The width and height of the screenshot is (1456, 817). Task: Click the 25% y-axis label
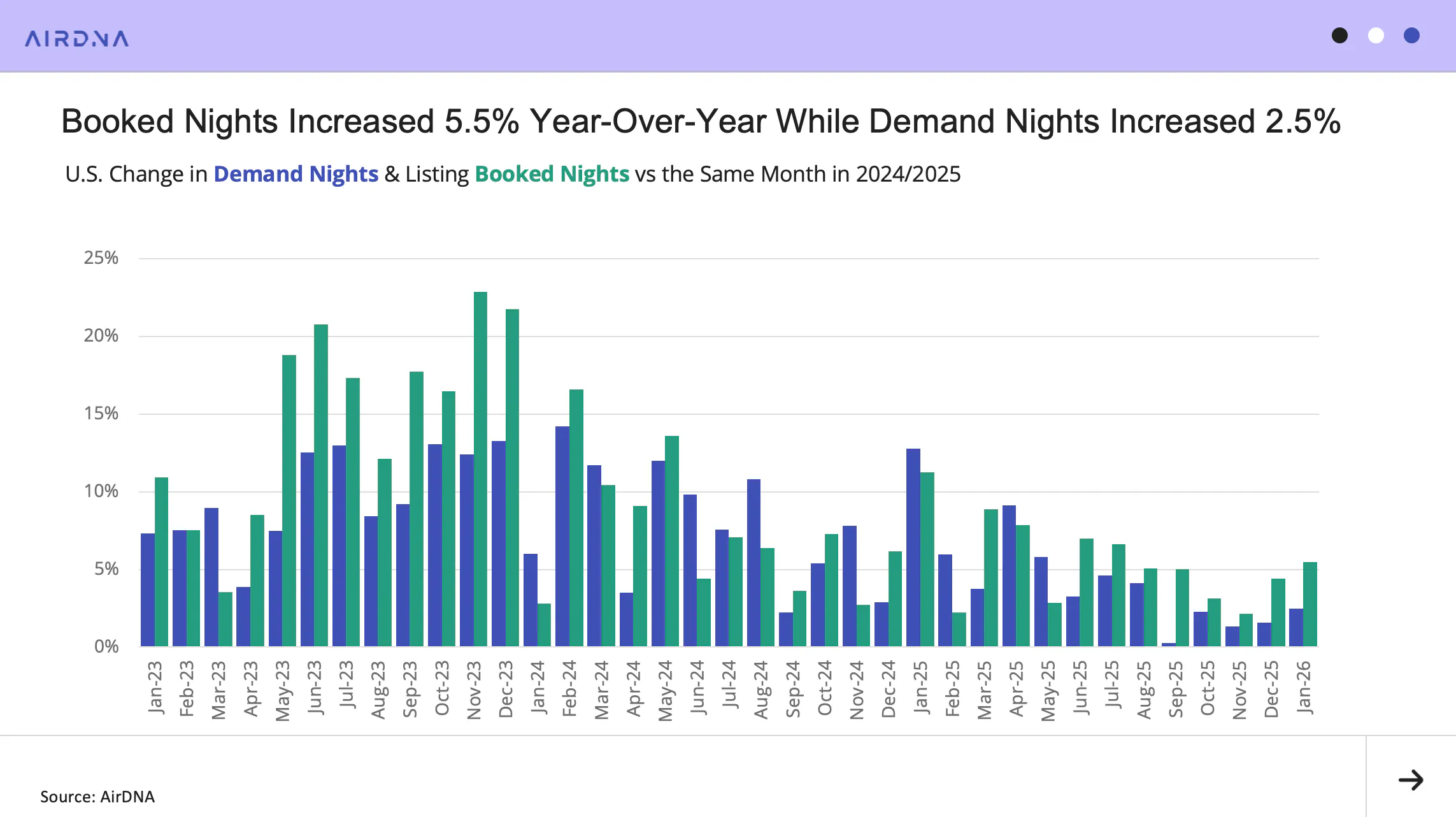point(101,257)
